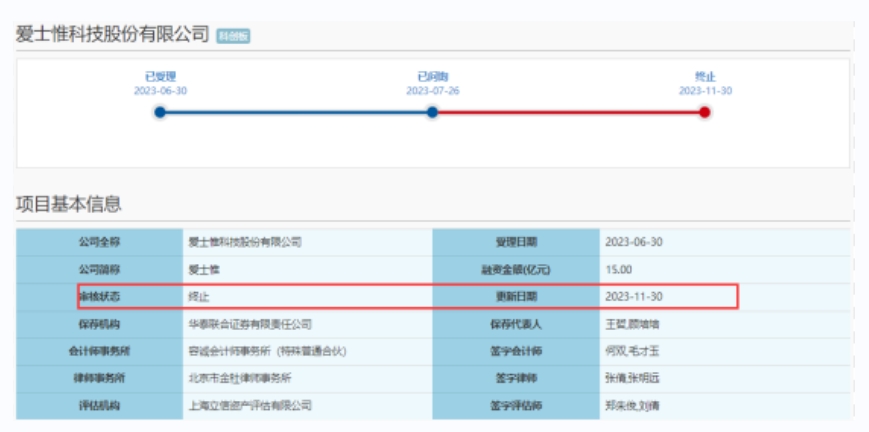Click the 受理日期 value in the table
Image resolution: width=869 pixels, height=432 pixels.
(634, 242)
